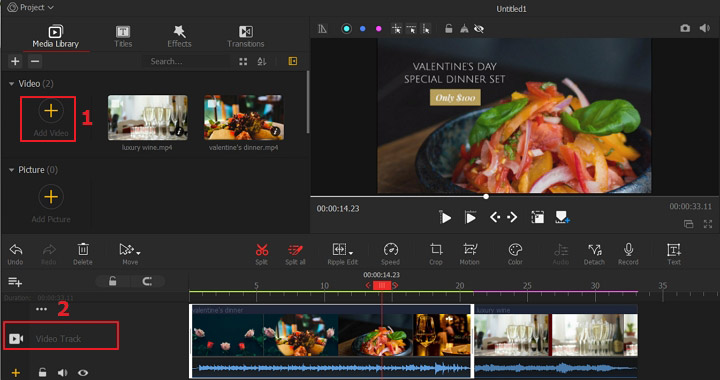Click the plus button above the media list
Image resolution: width=720 pixels, height=380 pixels.
[x=15, y=61]
